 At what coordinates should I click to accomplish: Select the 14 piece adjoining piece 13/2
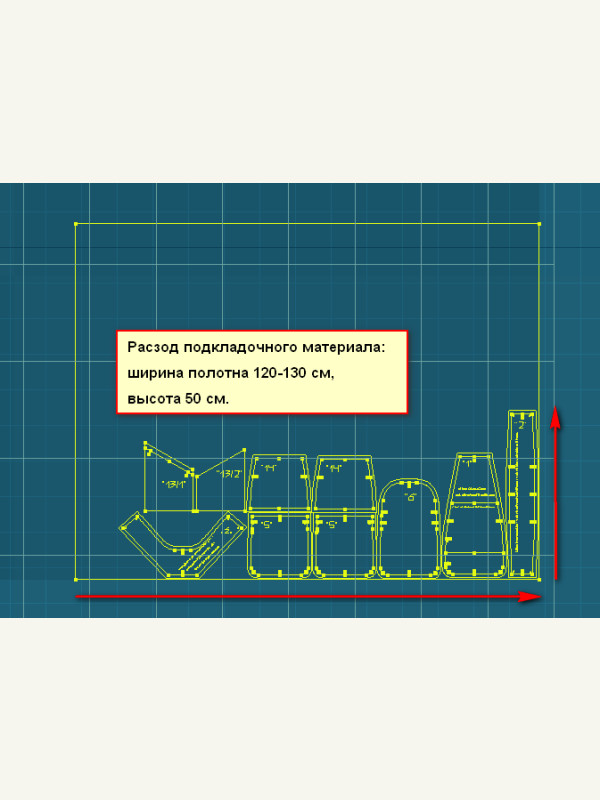point(278,483)
